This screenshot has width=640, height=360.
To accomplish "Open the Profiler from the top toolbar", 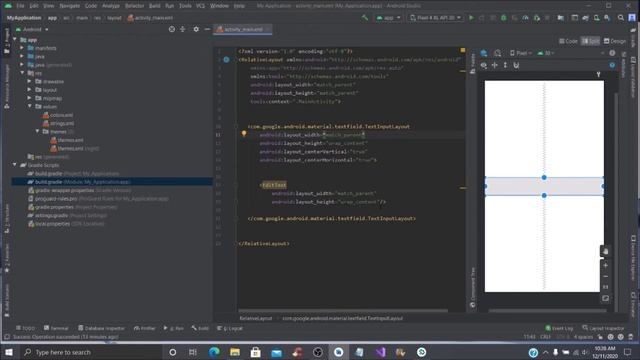I will pos(525,18).
